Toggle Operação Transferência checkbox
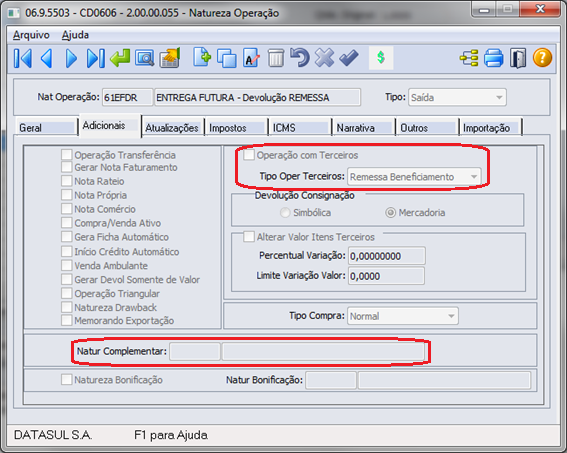Image resolution: width=567 pixels, height=453 pixels. coord(67,155)
